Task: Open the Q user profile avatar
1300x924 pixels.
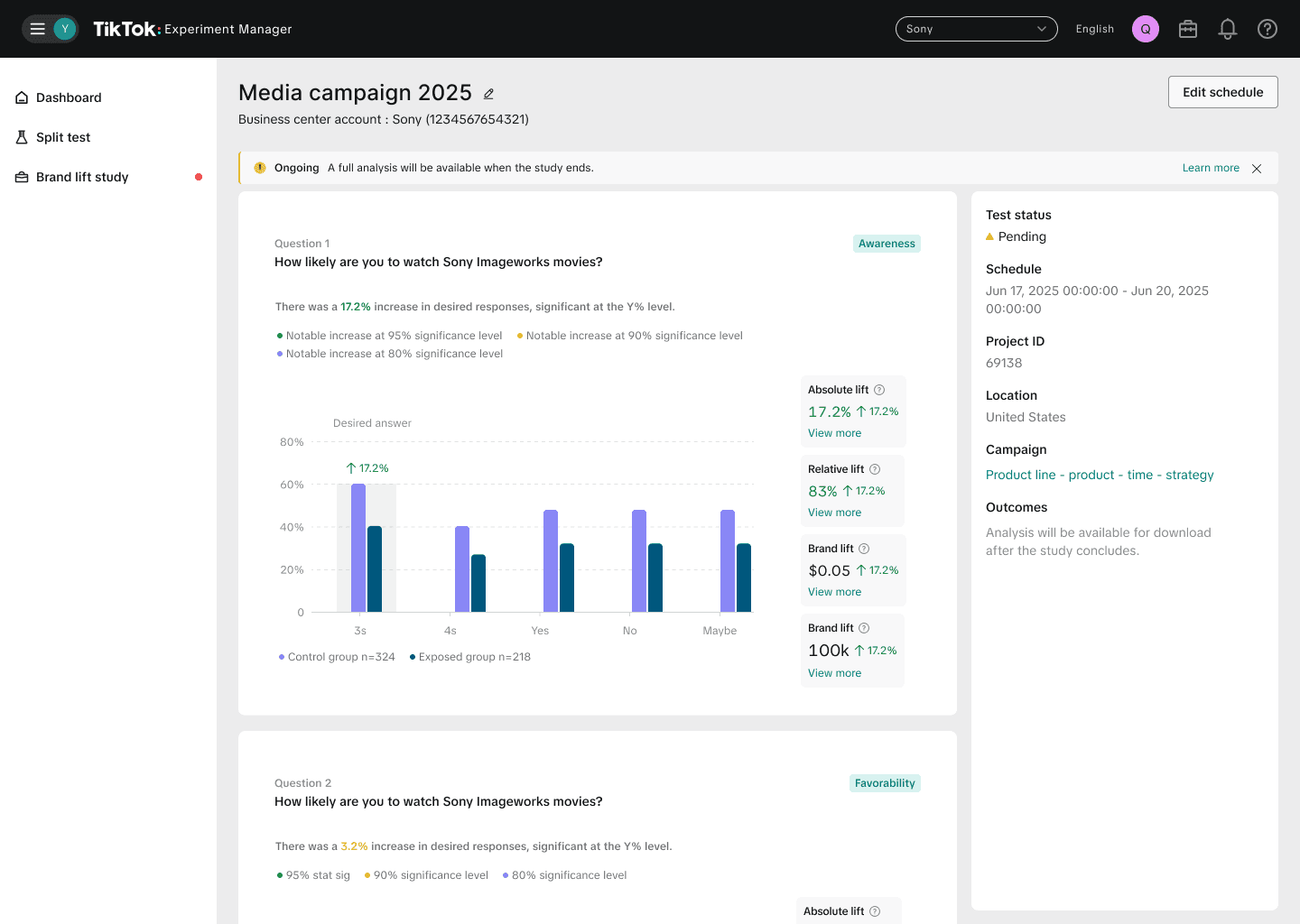Action: point(1146,29)
